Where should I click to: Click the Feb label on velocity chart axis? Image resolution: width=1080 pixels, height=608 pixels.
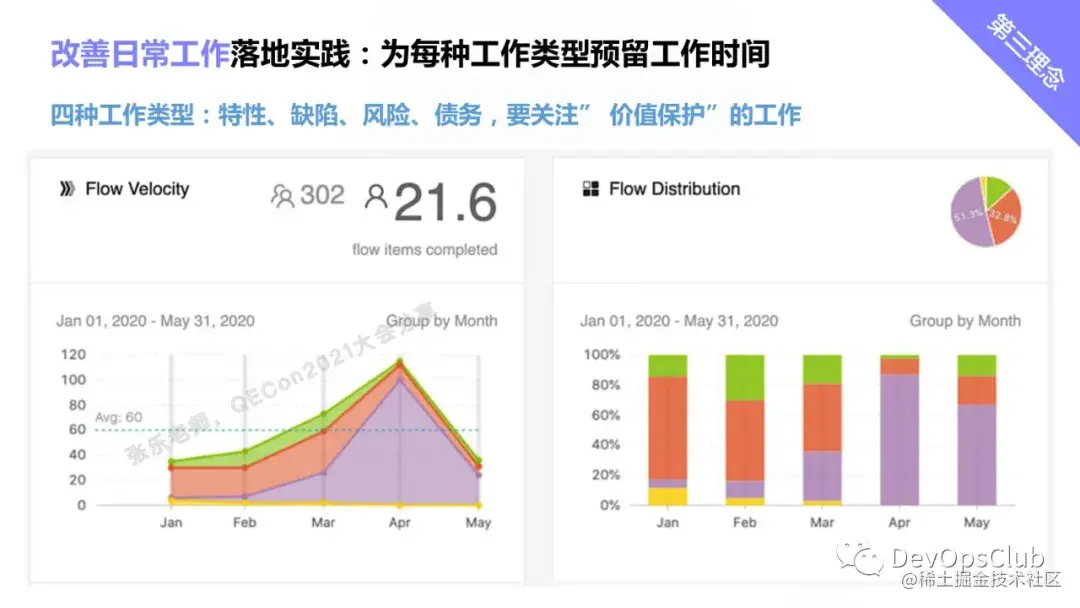coord(245,523)
